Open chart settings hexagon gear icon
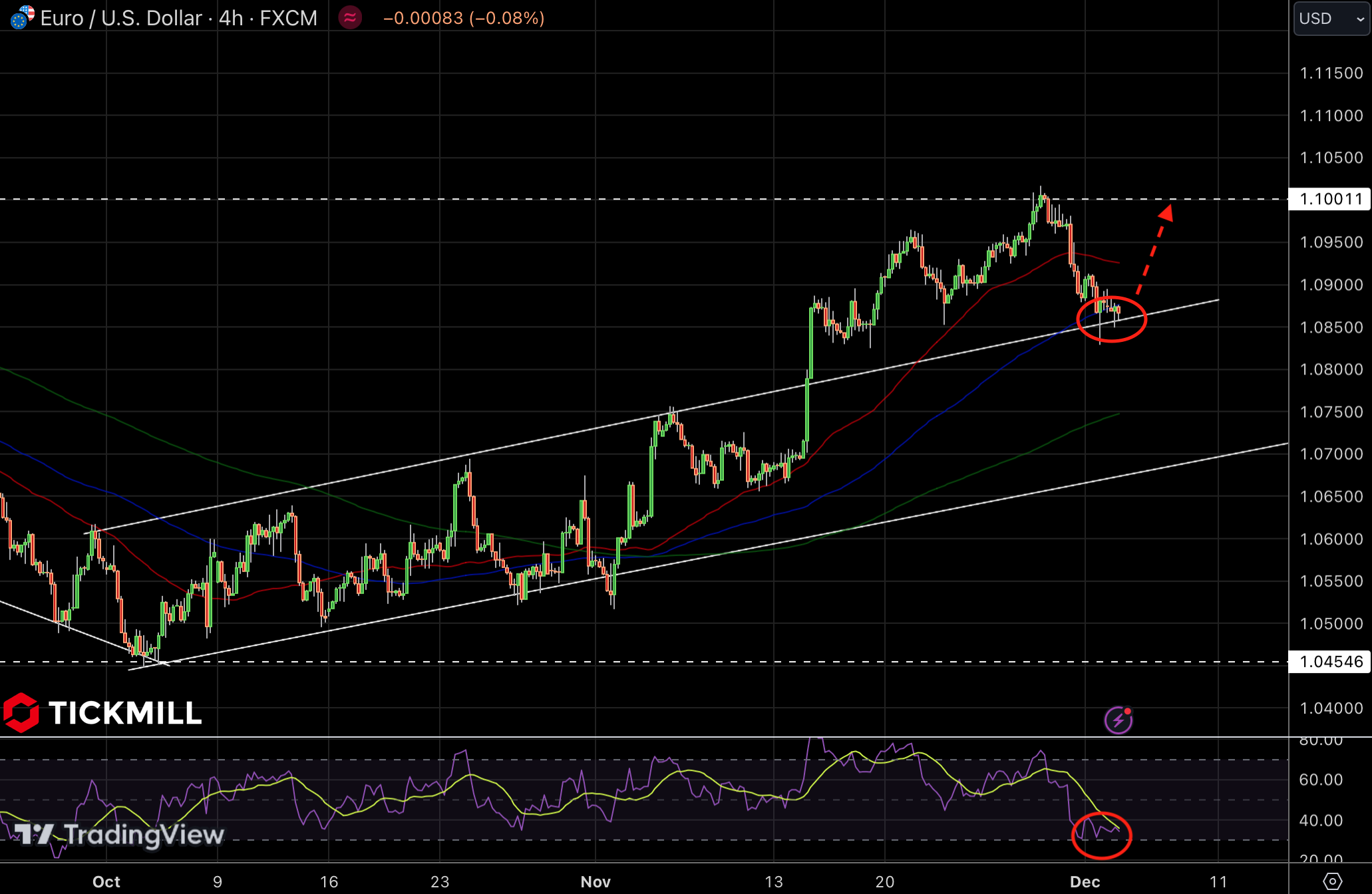Image resolution: width=1372 pixels, height=894 pixels. 1333,881
